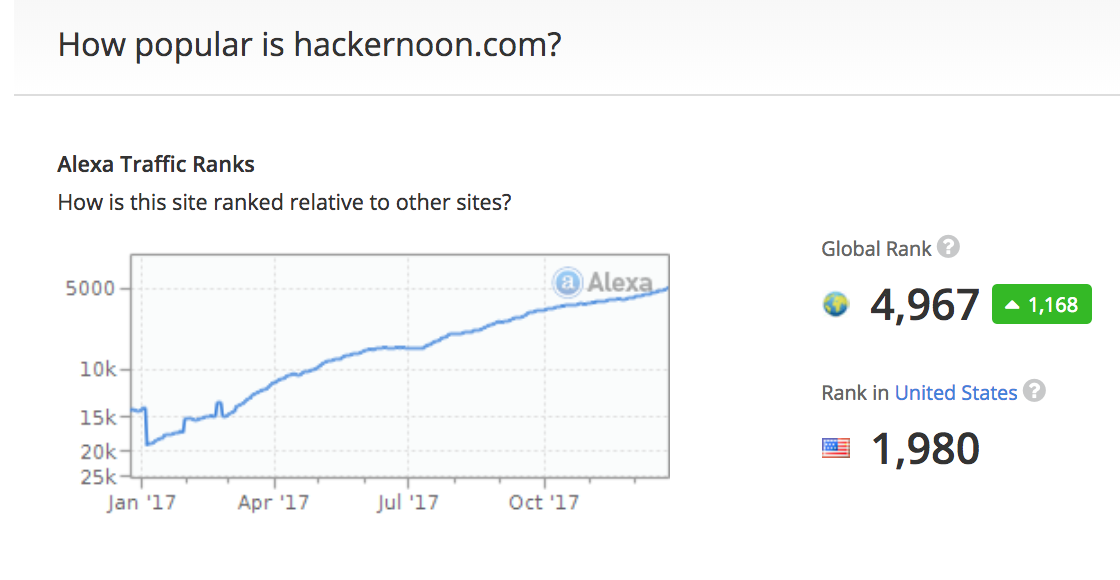
Task: Click the Jan '17 label on the chart axis
Action: (142, 502)
